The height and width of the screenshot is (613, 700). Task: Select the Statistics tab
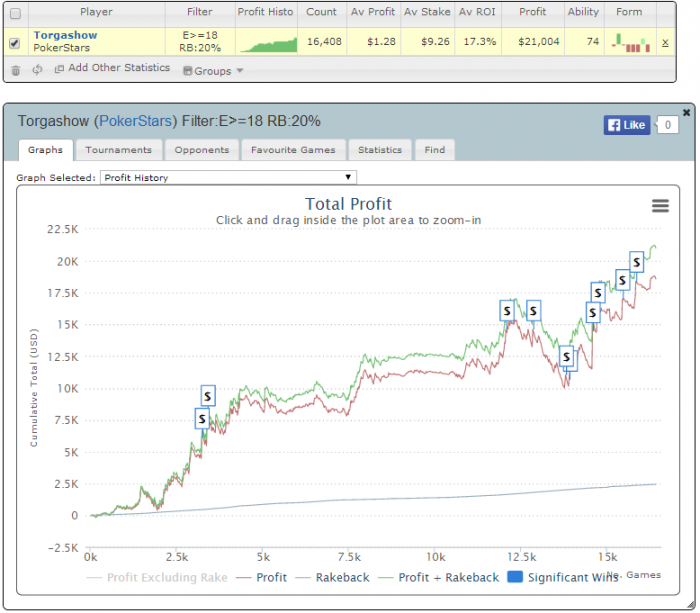(x=379, y=150)
